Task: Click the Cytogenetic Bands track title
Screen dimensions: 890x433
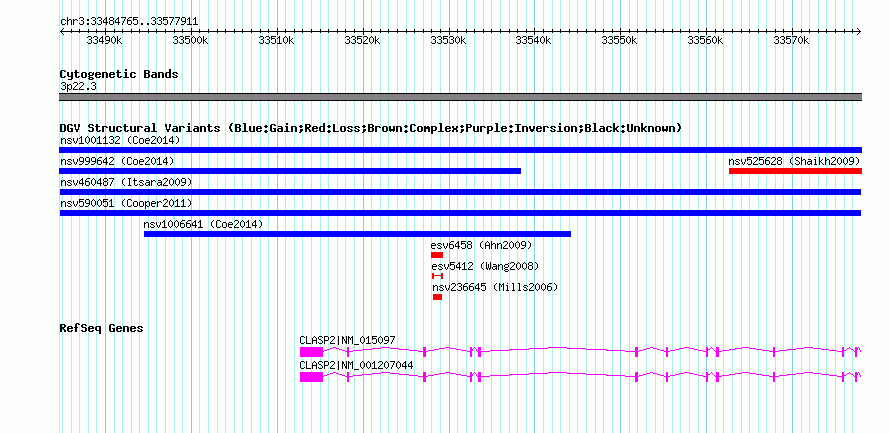Action: [119, 74]
